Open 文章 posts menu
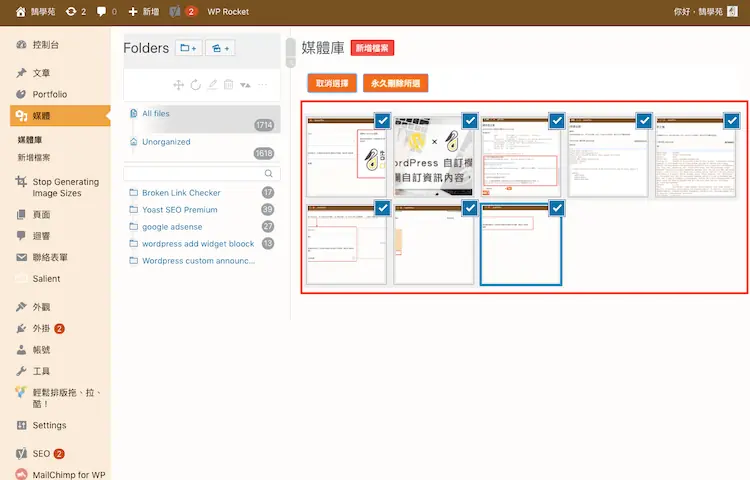This screenshot has width=750, height=480. [41, 73]
